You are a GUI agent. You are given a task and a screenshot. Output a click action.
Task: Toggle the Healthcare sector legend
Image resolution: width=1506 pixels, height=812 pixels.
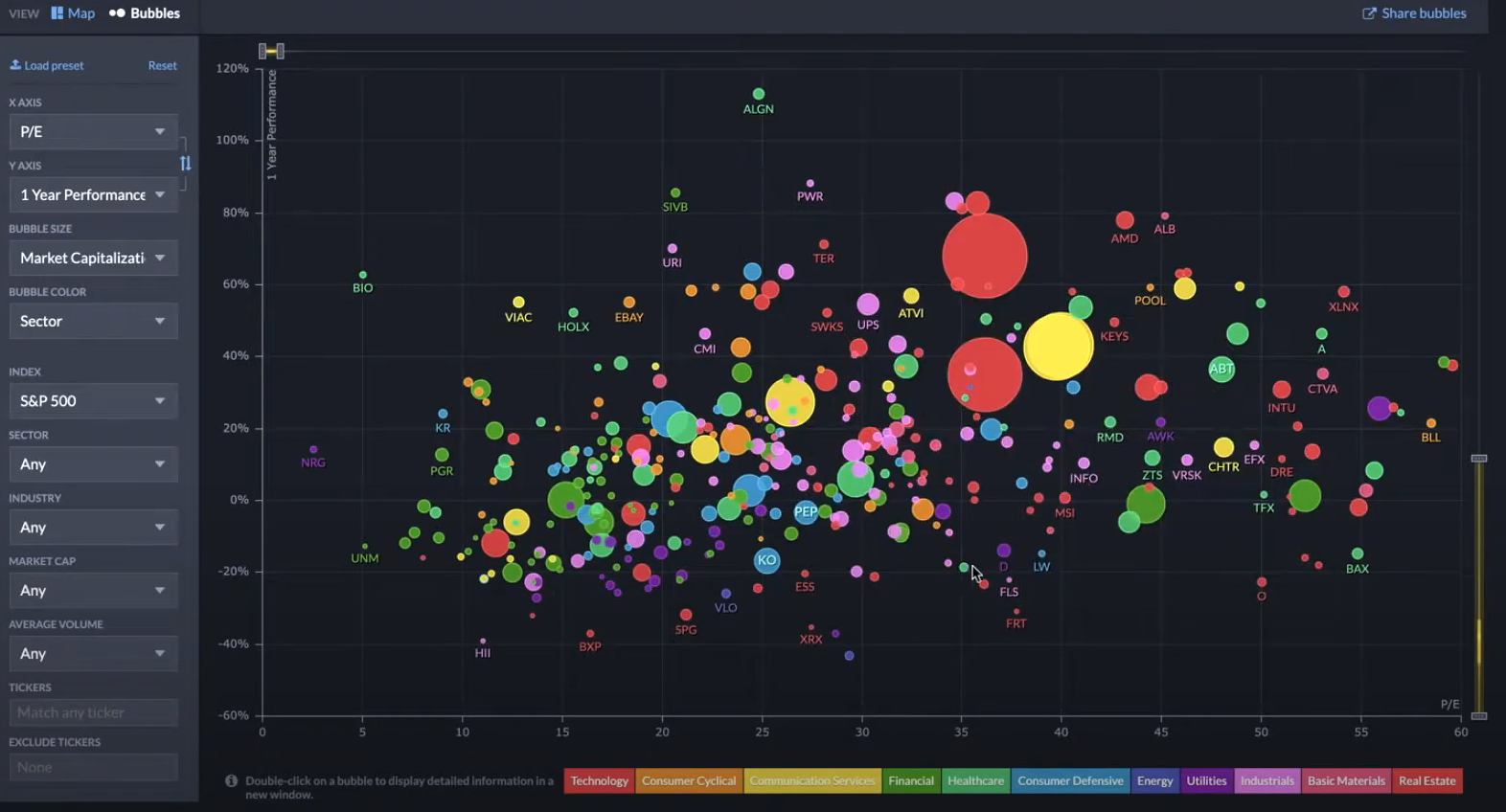975,780
